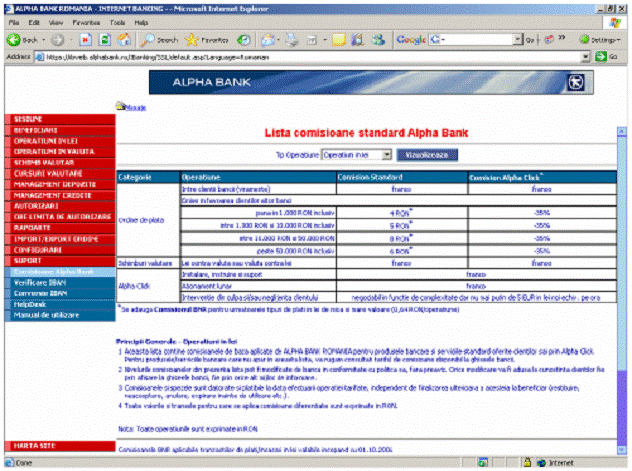Expand the Google search box dropdown
This screenshot has width=632, height=471.
coord(518,39)
